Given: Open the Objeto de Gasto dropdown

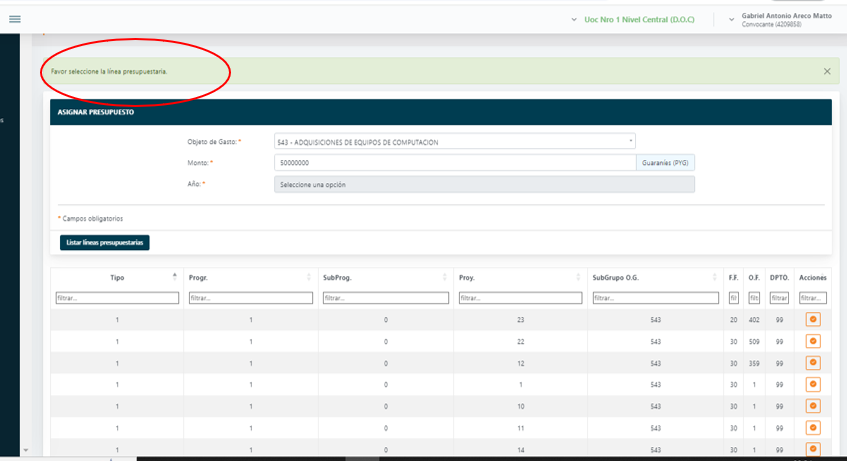Looking at the screenshot, I should (454, 142).
